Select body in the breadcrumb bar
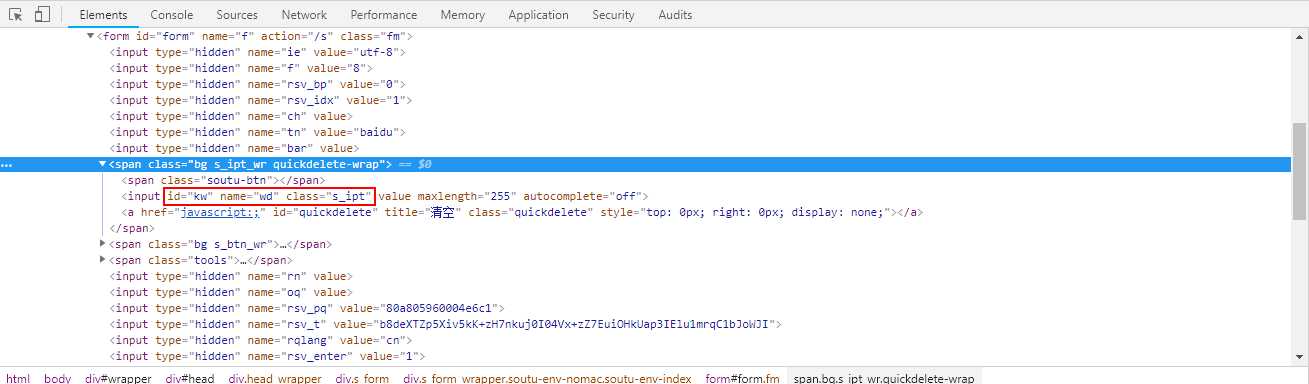The image size is (1309, 384). coord(57,379)
